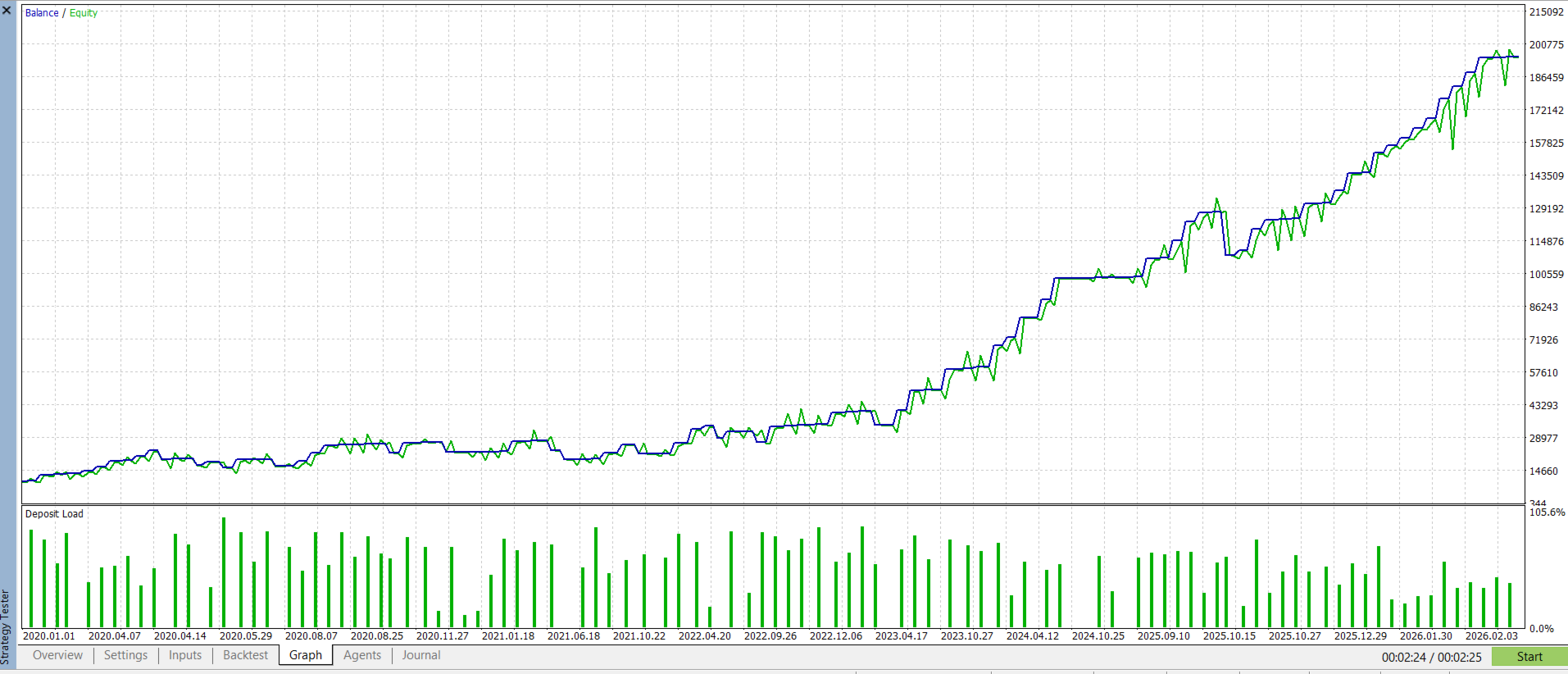
Task: Click the 2021.01.18 date label
Action: pyautogui.click(x=508, y=636)
